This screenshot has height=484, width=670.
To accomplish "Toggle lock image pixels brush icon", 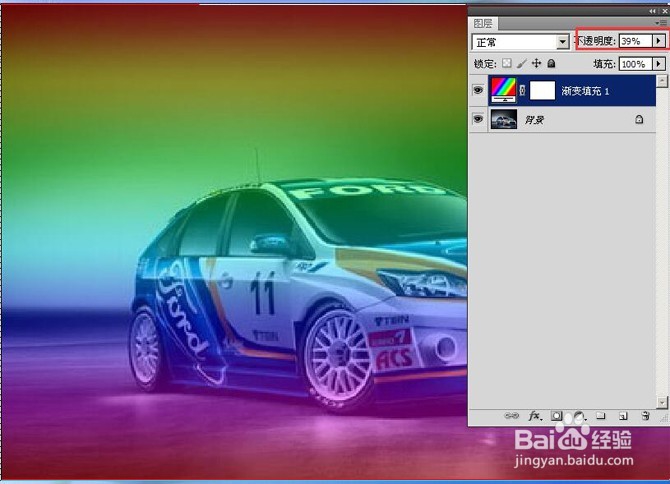I will [522, 64].
